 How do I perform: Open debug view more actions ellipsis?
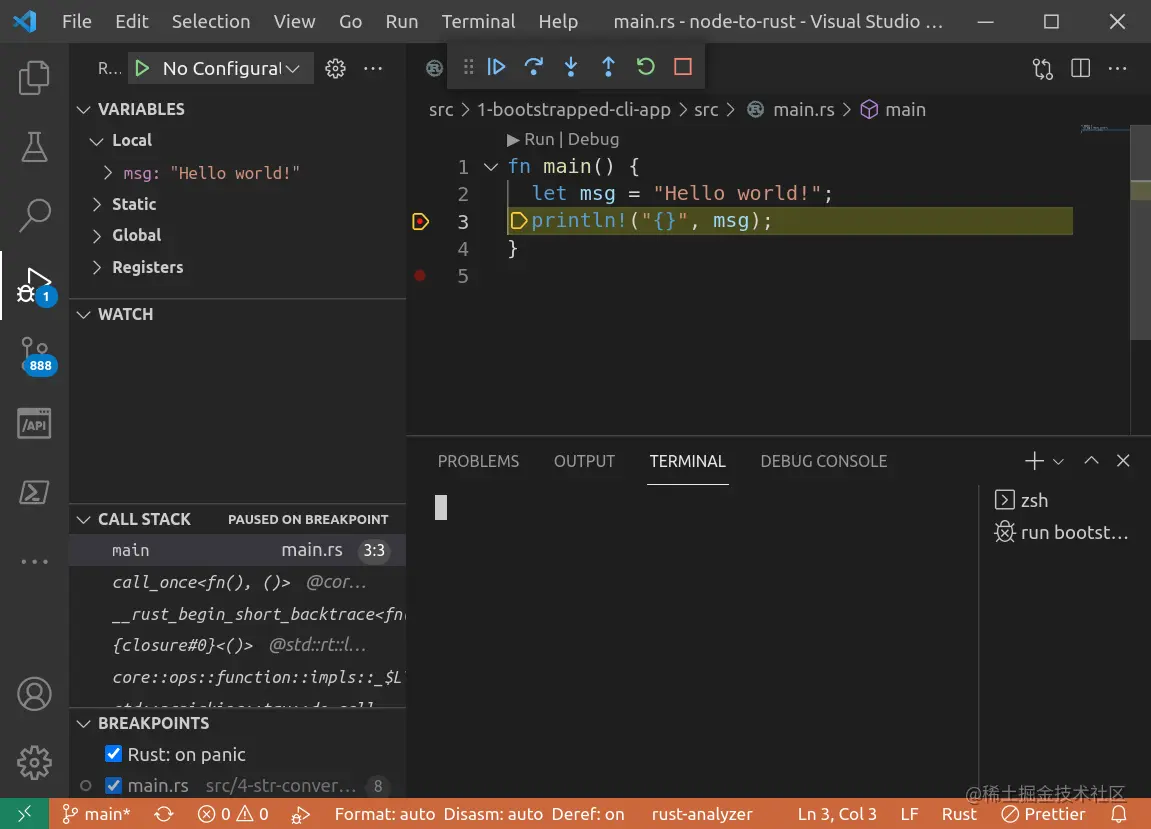pos(373,68)
